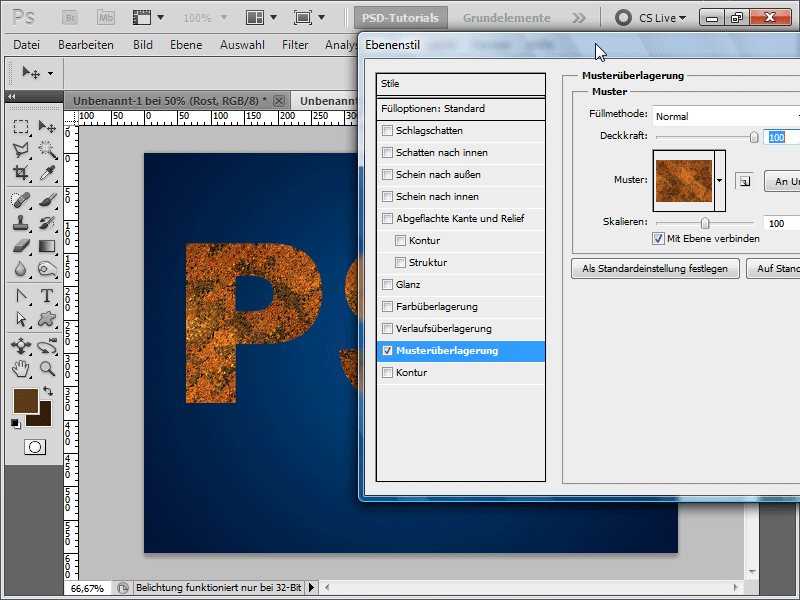Image resolution: width=800 pixels, height=600 pixels.
Task: Select the Horizontal Type tool
Action: coord(47,296)
